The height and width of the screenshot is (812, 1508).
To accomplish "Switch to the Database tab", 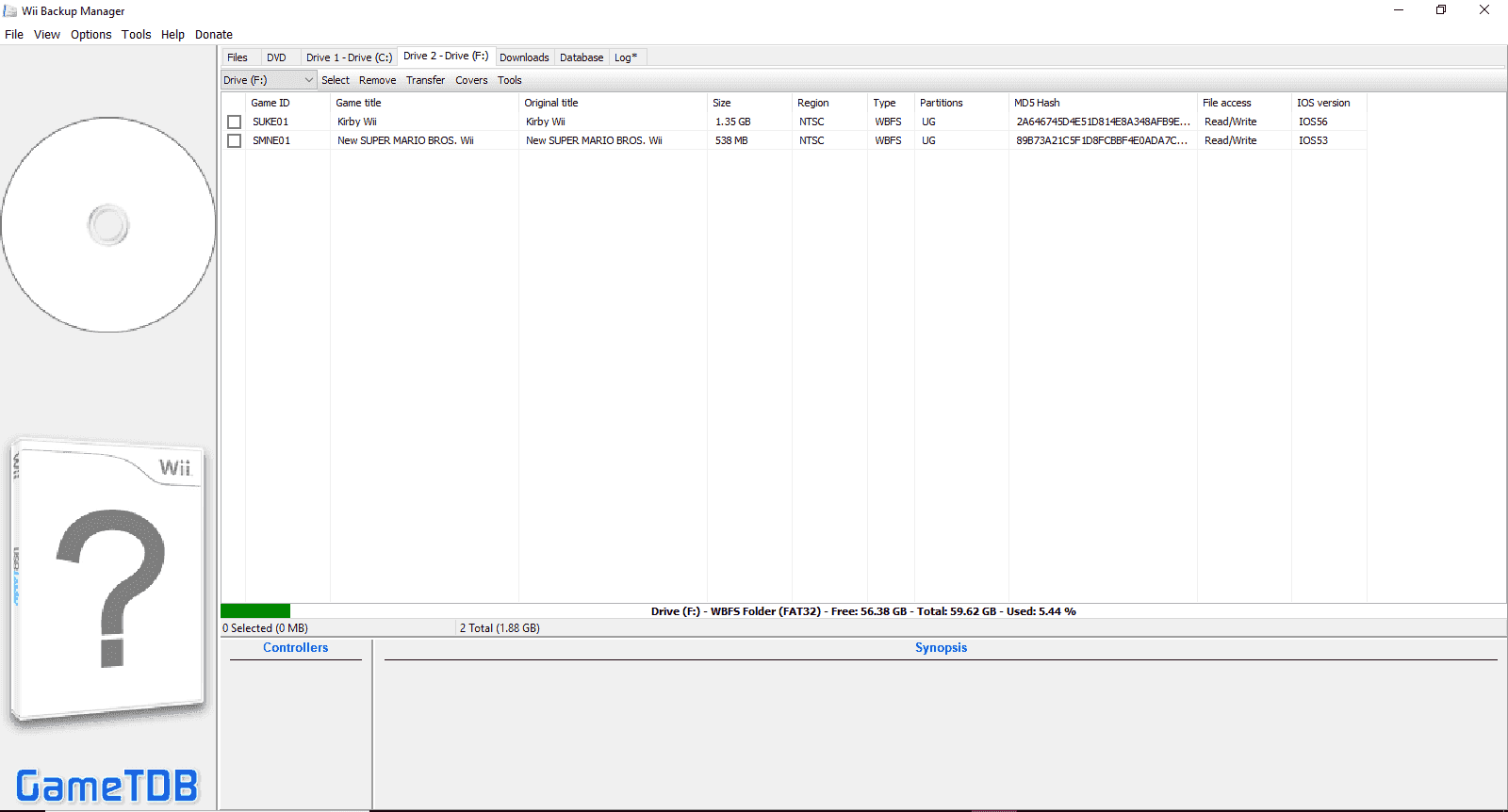I will pyautogui.click(x=582, y=57).
